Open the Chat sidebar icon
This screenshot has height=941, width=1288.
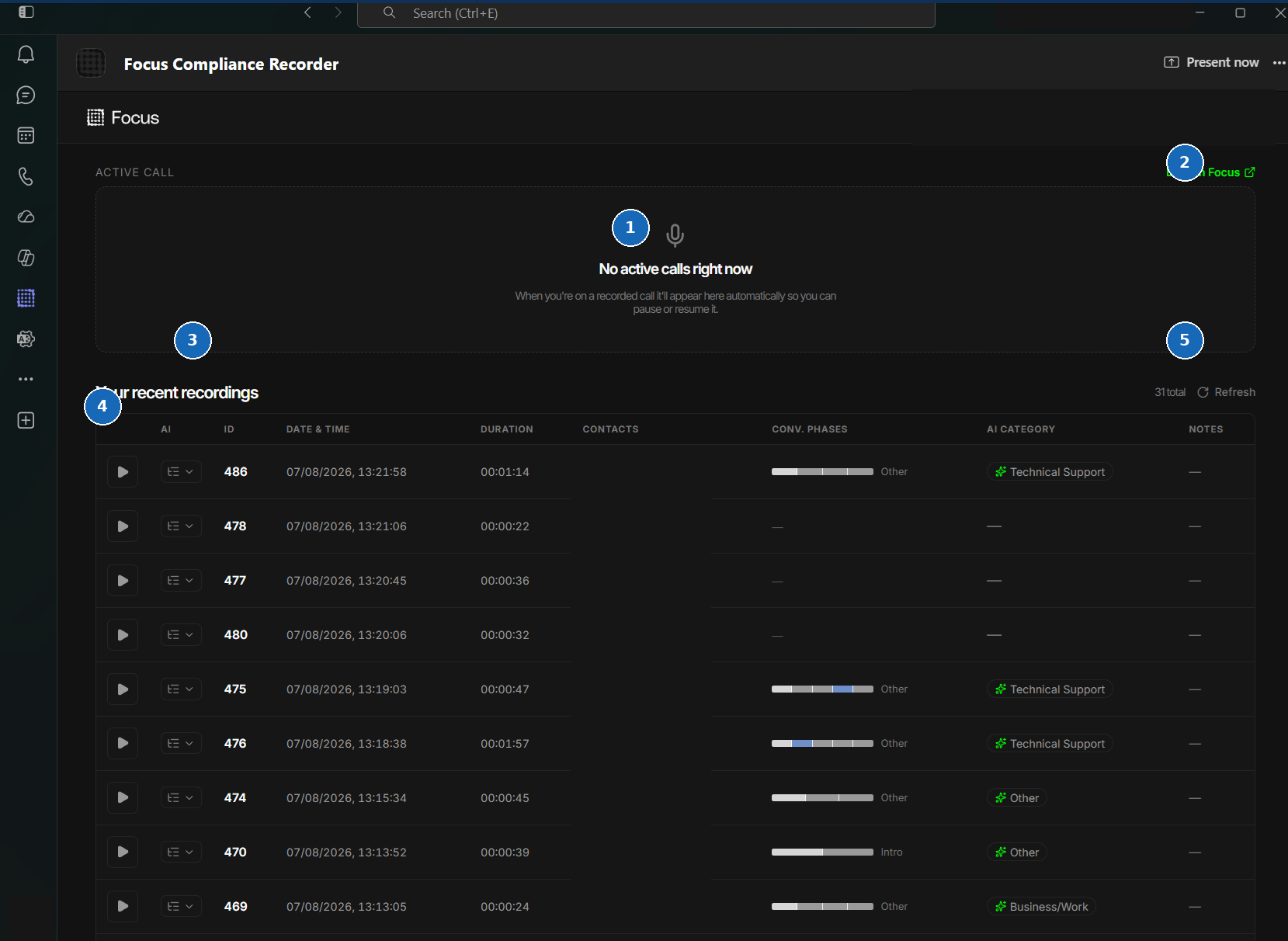click(x=26, y=95)
